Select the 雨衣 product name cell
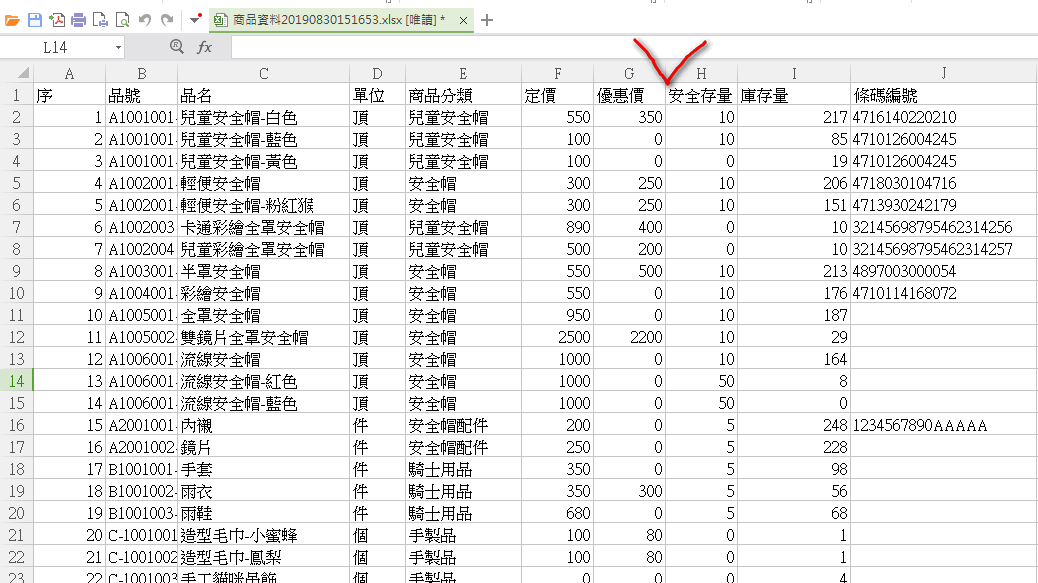Image resolution: width=1038 pixels, height=583 pixels. 263,491
